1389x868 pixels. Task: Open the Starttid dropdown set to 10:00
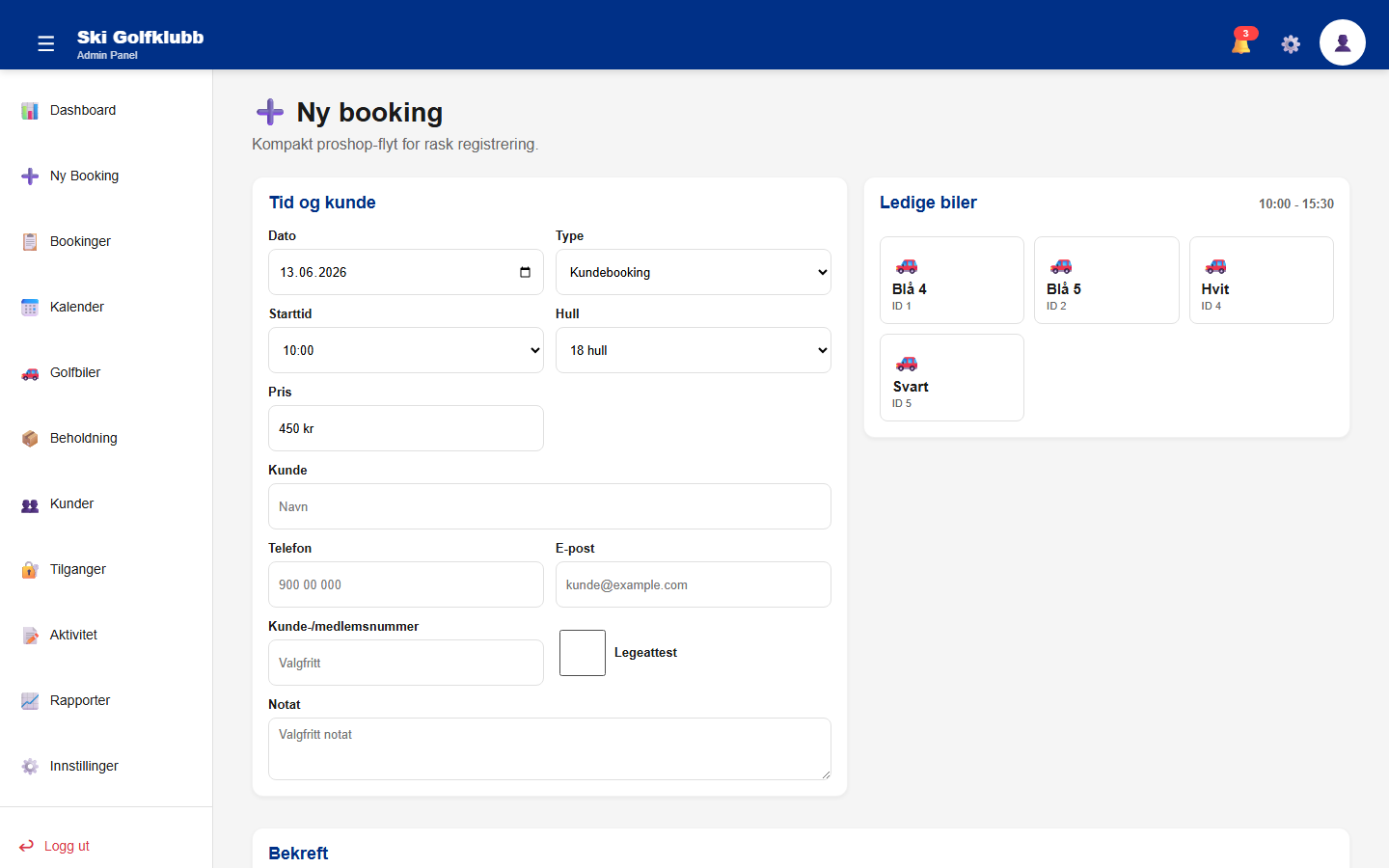click(406, 350)
